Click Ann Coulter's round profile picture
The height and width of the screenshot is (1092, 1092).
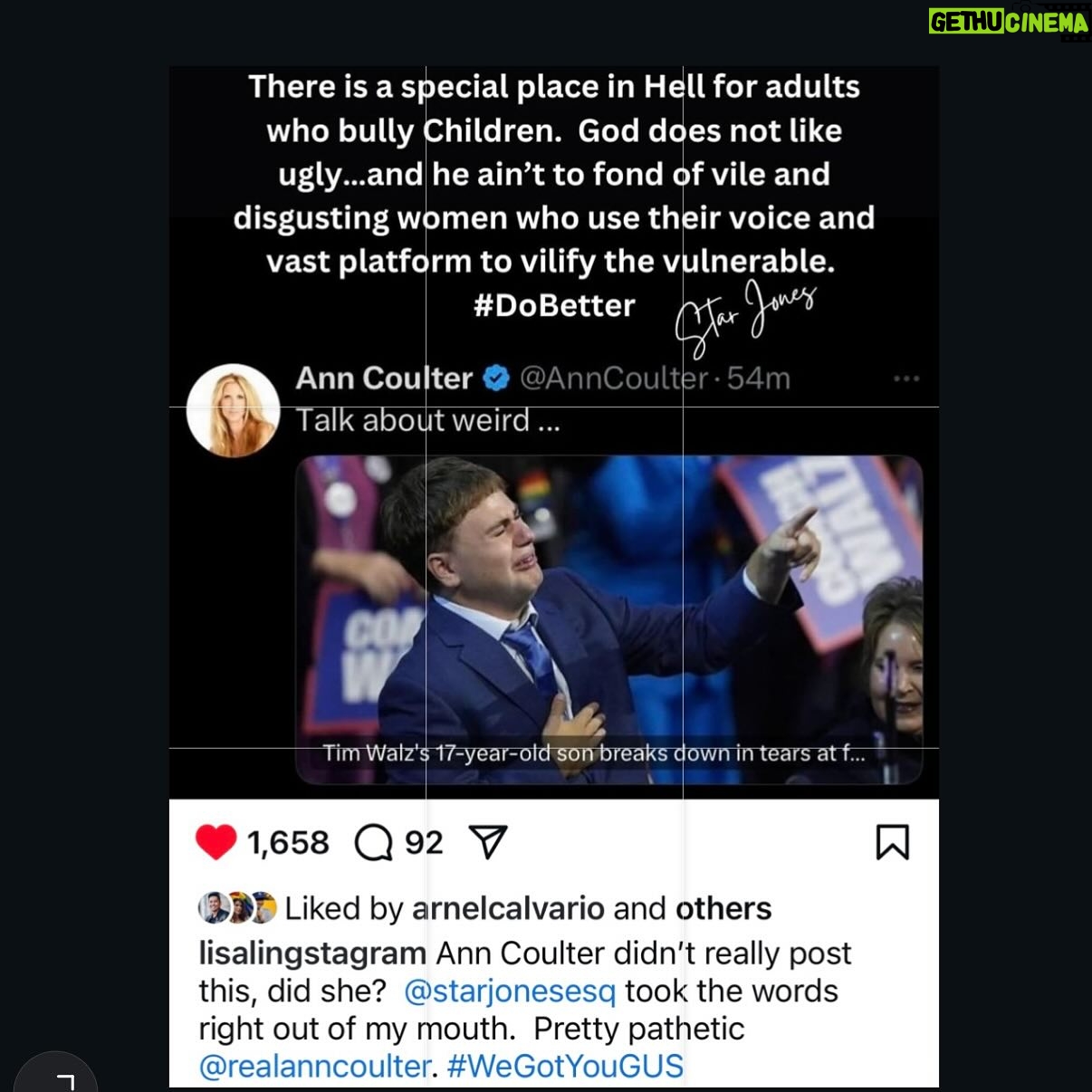click(233, 410)
